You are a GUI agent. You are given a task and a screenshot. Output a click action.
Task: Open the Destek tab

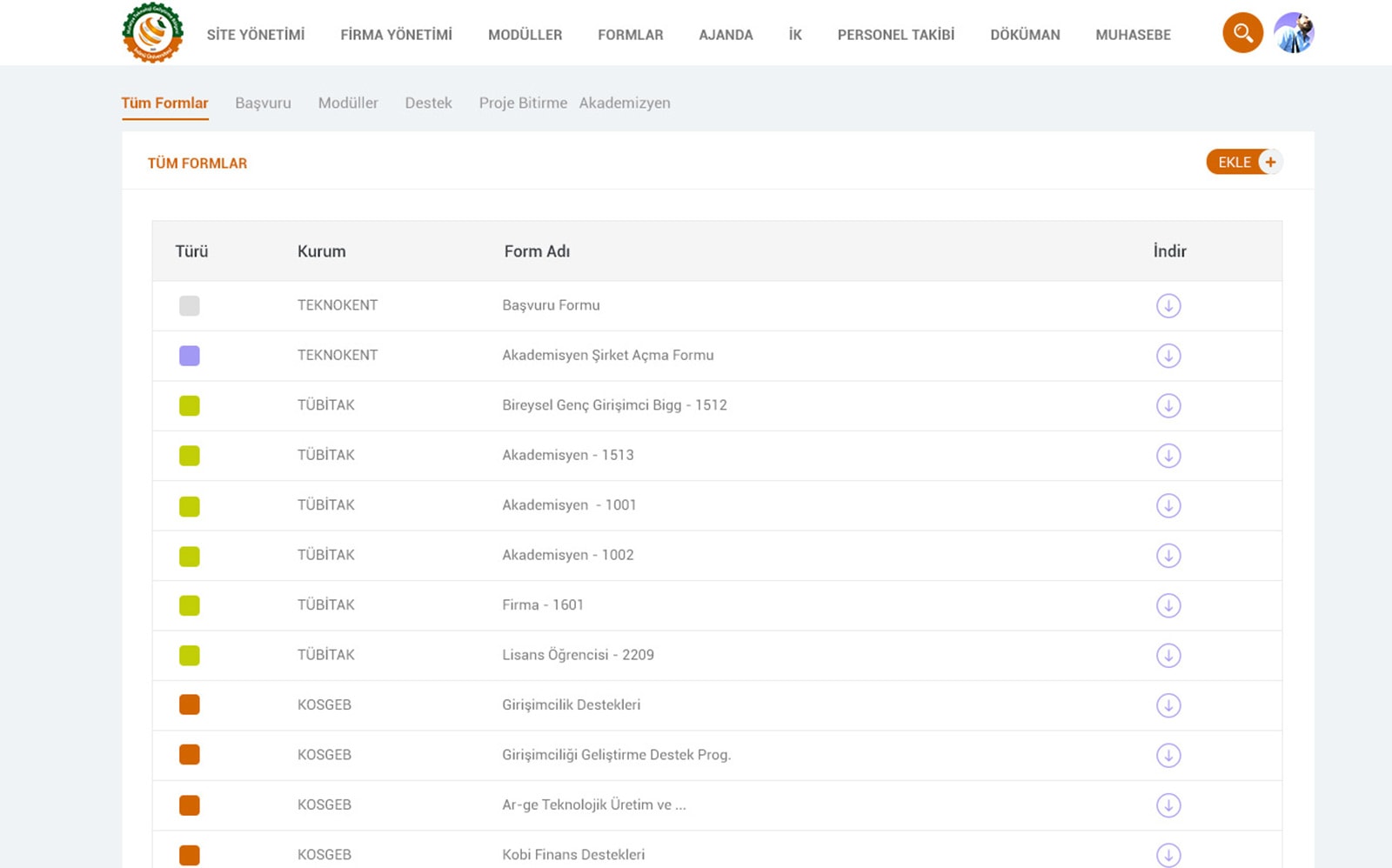[x=428, y=103]
